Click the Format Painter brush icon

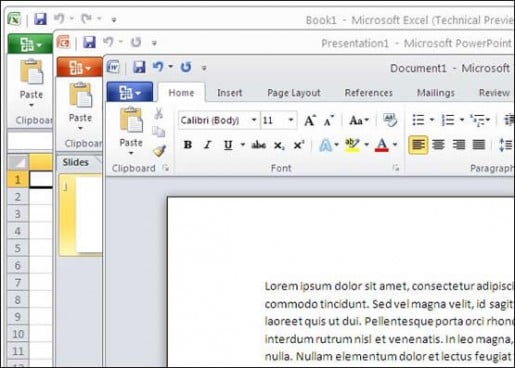(160, 151)
